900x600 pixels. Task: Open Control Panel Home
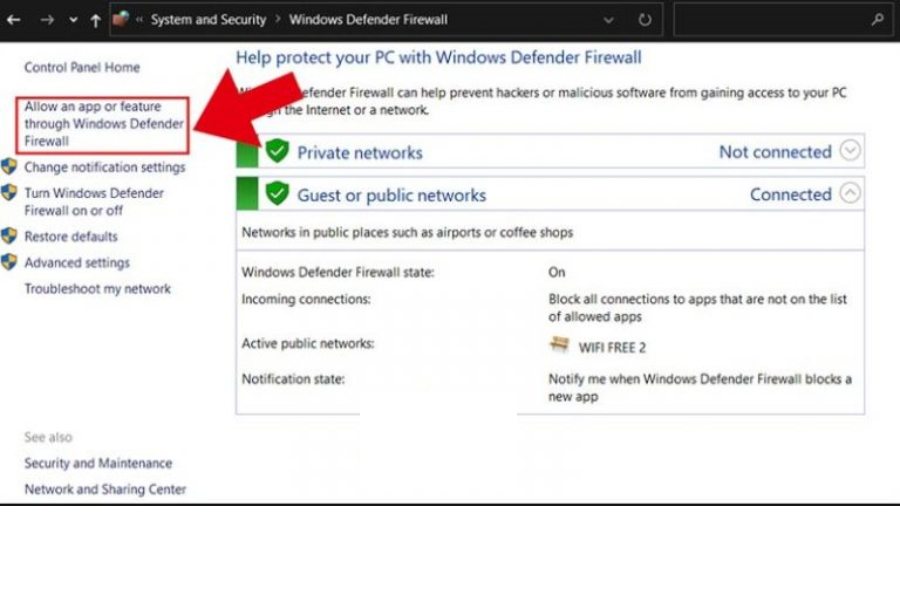click(82, 67)
